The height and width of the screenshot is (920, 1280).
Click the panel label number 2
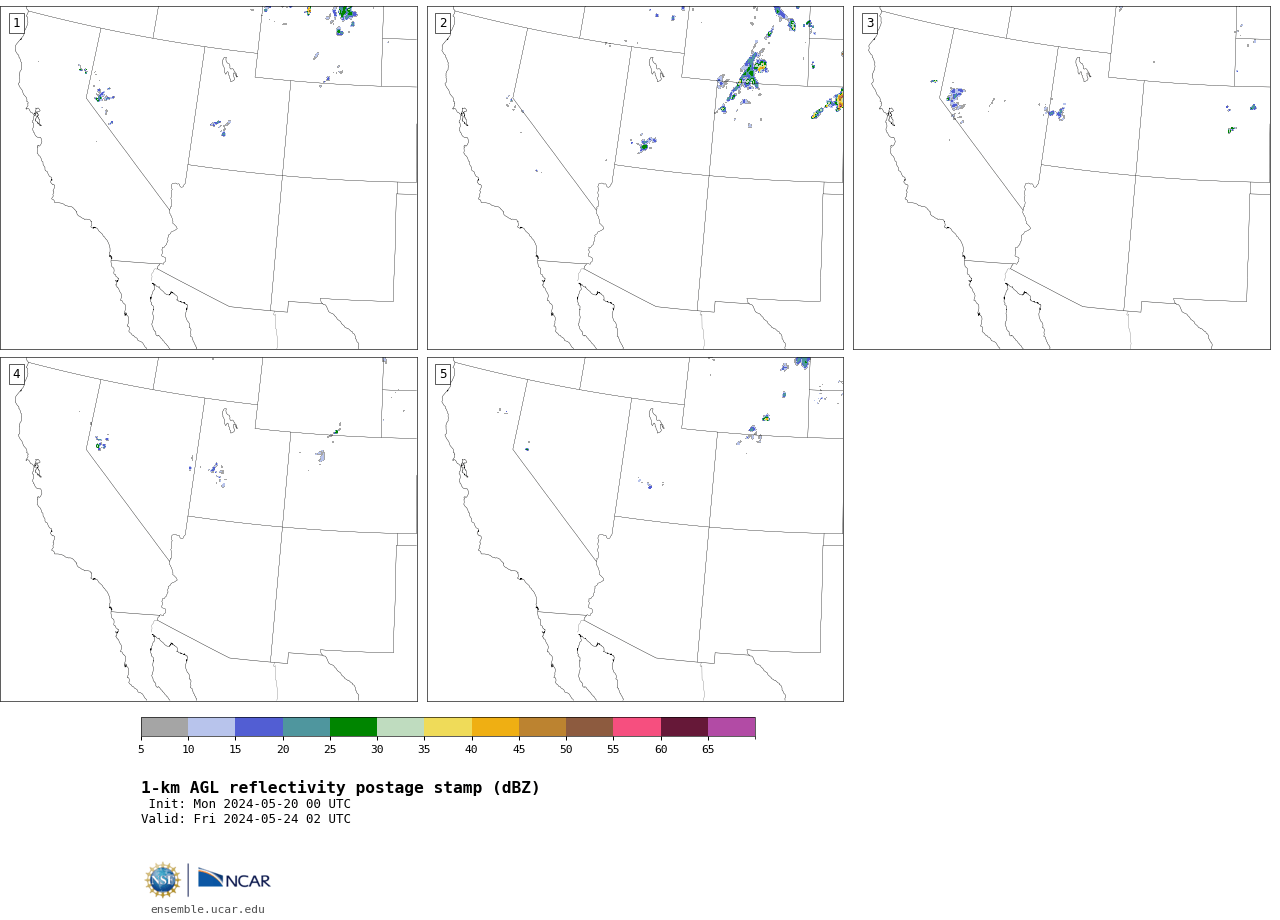click(x=443, y=23)
